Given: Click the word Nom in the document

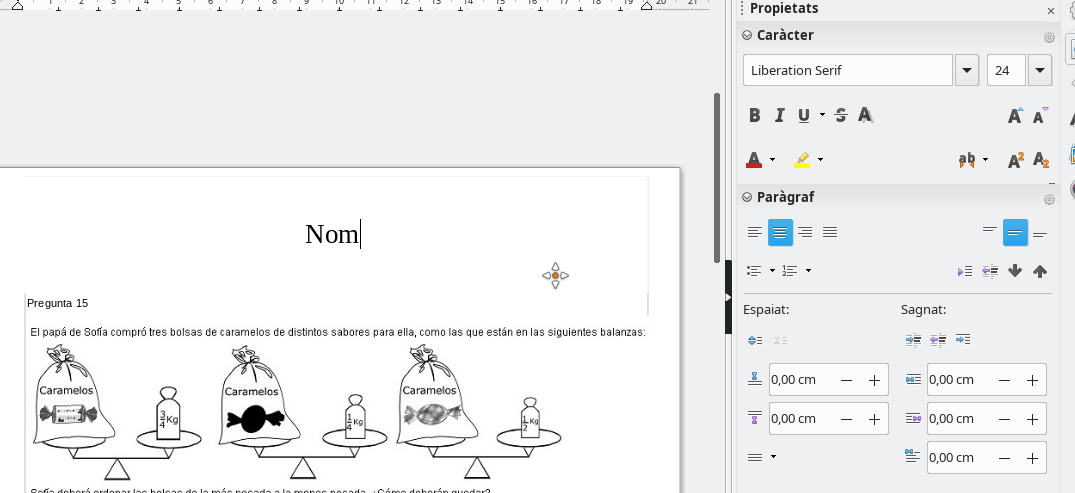Looking at the screenshot, I should pyautogui.click(x=332, y=235).
